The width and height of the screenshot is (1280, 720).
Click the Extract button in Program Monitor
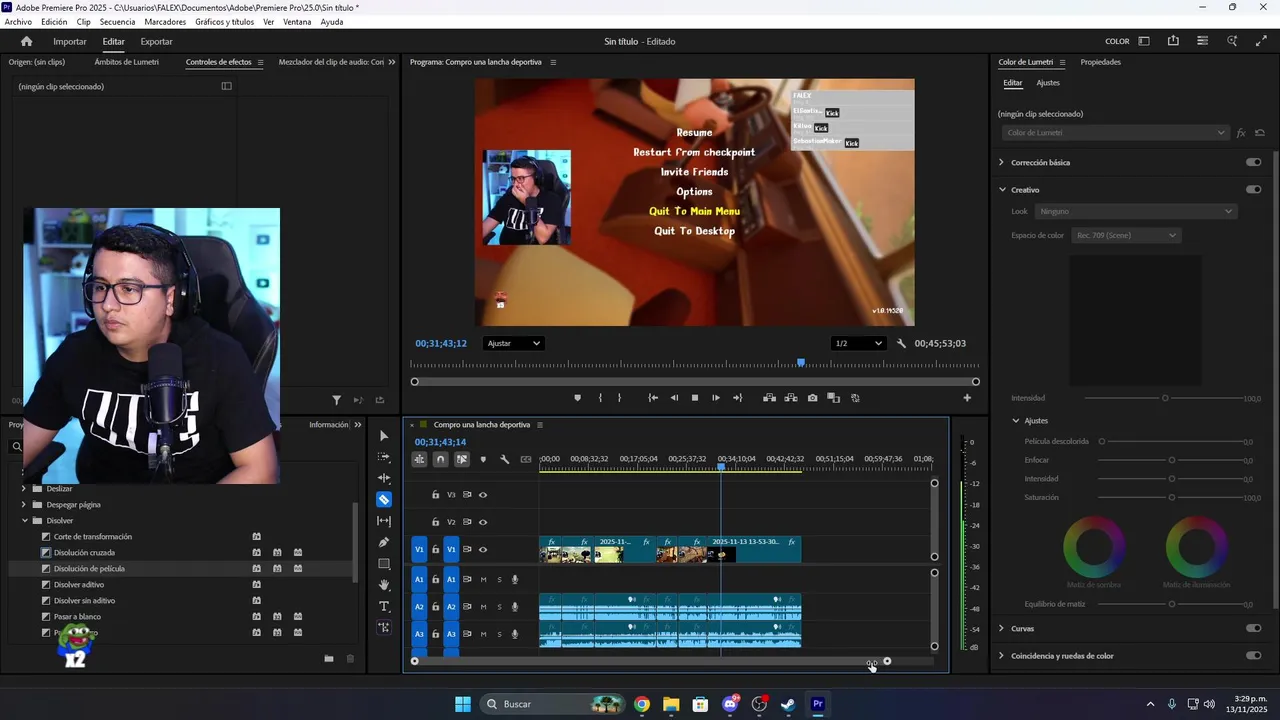(x=791, y=398)
